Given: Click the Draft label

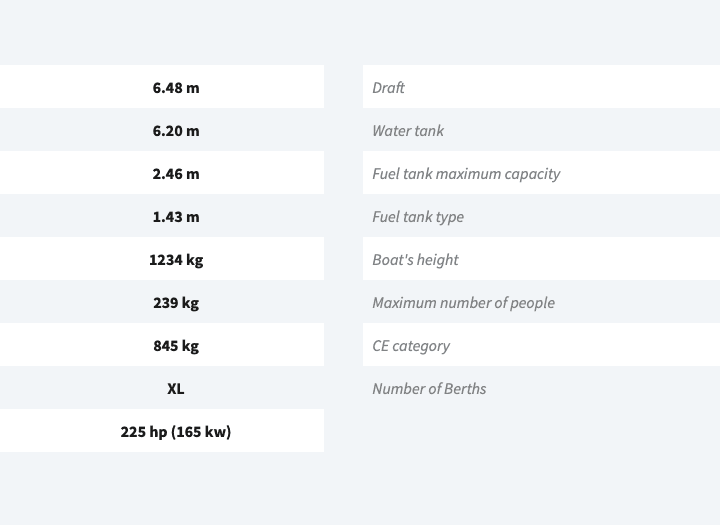Looking at the screenshot, I should pyautogui.click(x=388, y=88).
